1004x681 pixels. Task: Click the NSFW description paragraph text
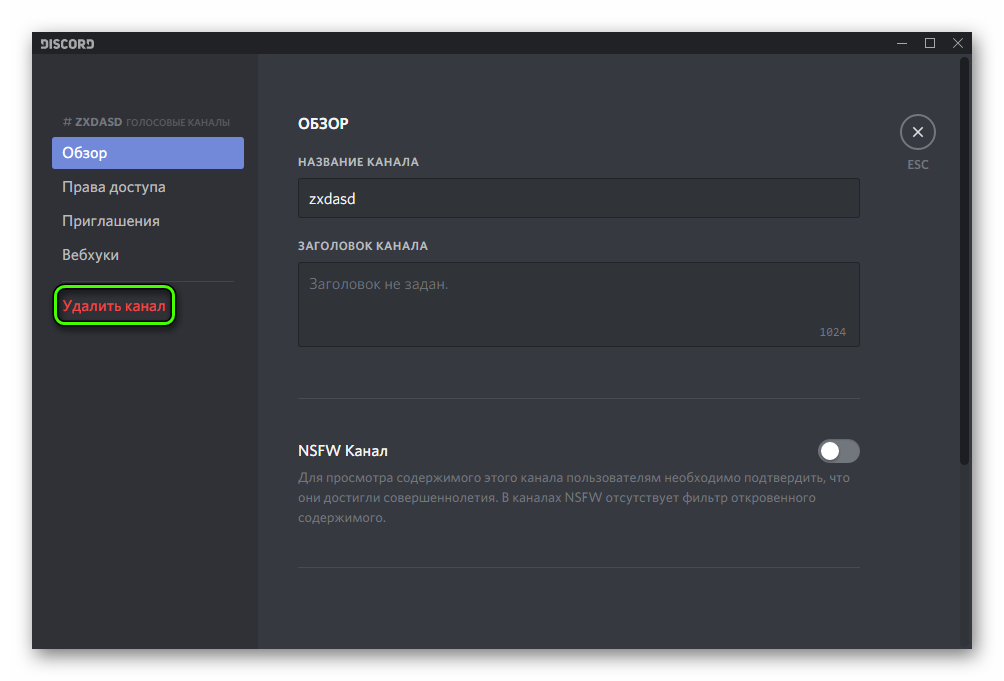click(574, 497)
